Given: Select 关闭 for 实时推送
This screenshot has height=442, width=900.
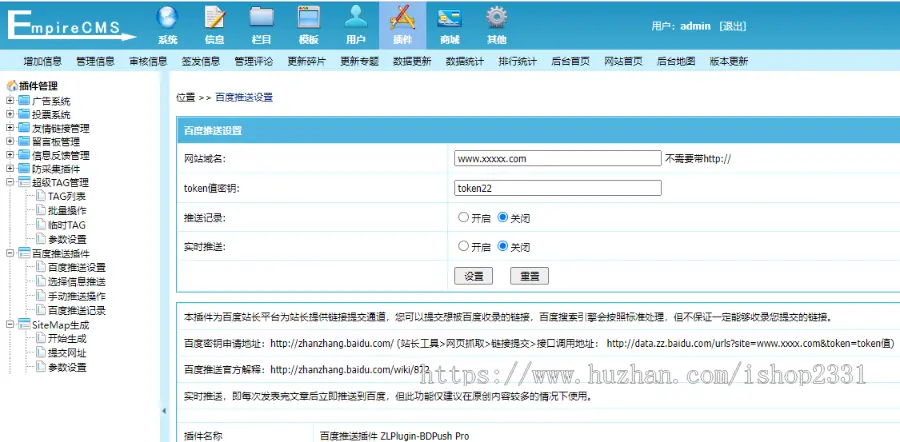Looking at the screenshot, I should coord(503,246).
